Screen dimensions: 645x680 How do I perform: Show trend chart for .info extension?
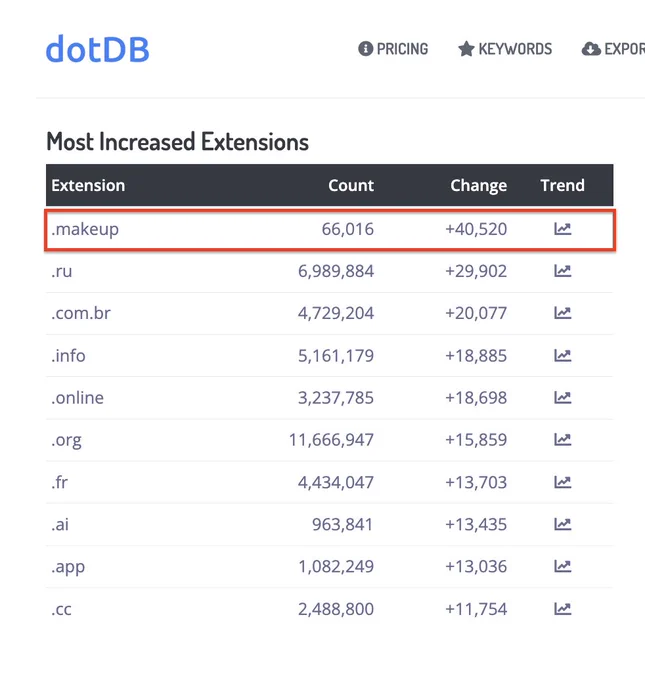click(x=563, y=356)
